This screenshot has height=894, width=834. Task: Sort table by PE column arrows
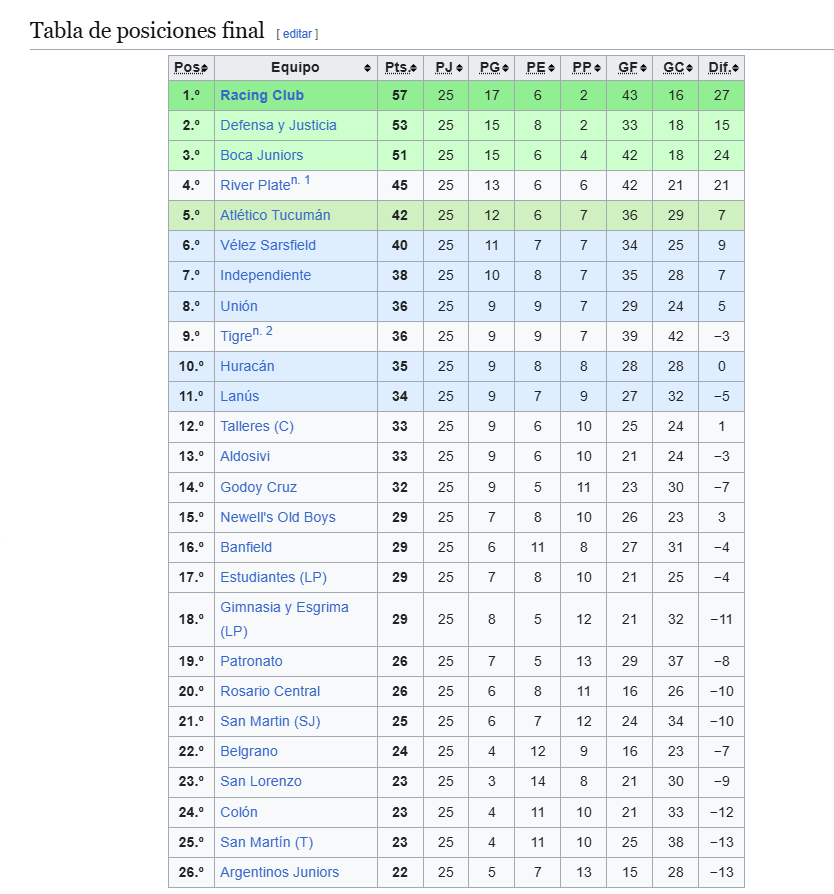551,68
